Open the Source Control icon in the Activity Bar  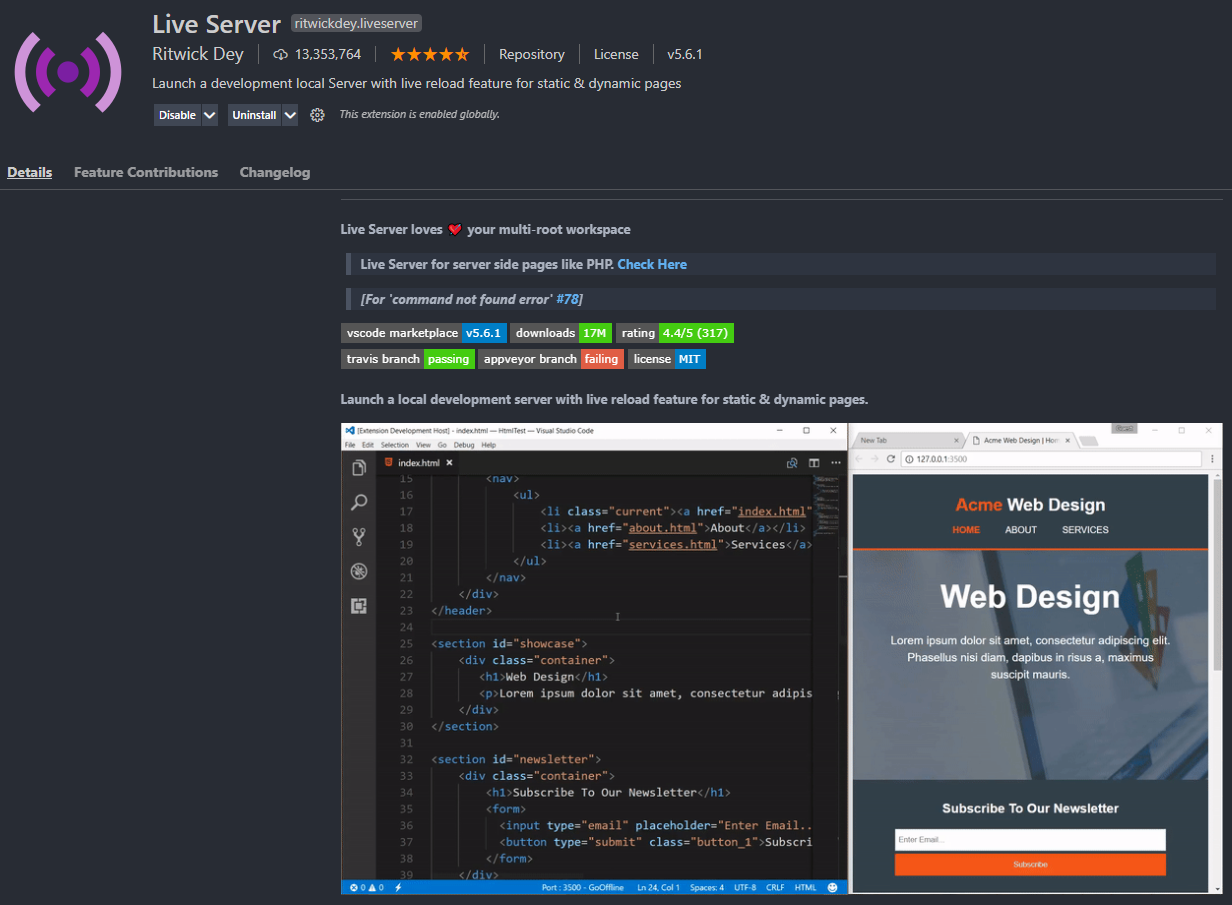pos(360,536)
